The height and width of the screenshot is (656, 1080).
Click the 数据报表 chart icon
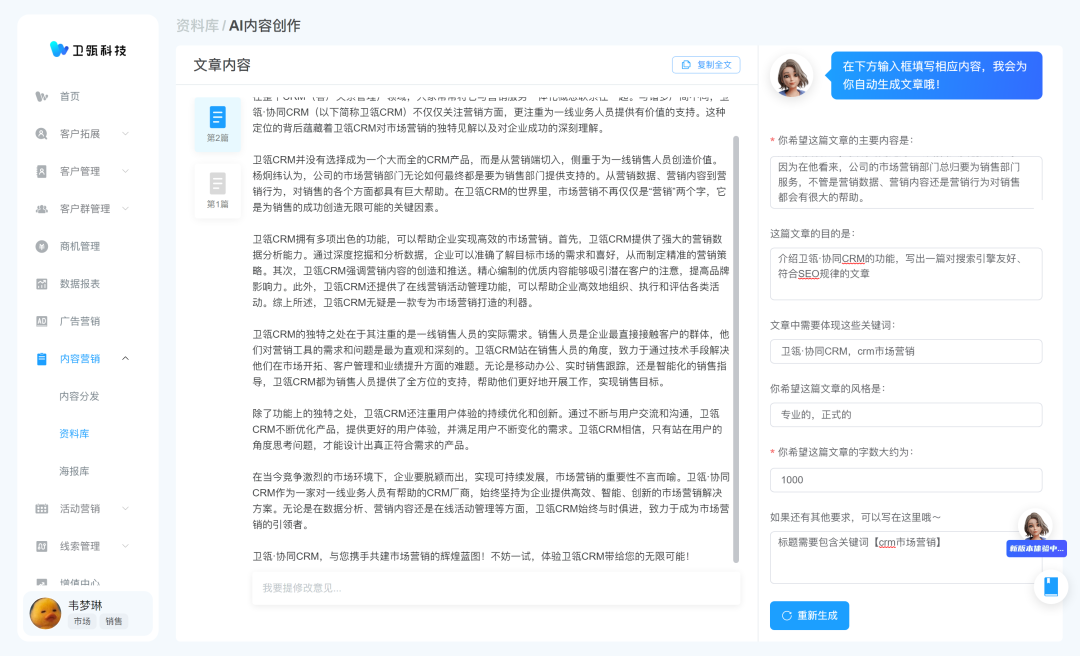tap(42, 284)
